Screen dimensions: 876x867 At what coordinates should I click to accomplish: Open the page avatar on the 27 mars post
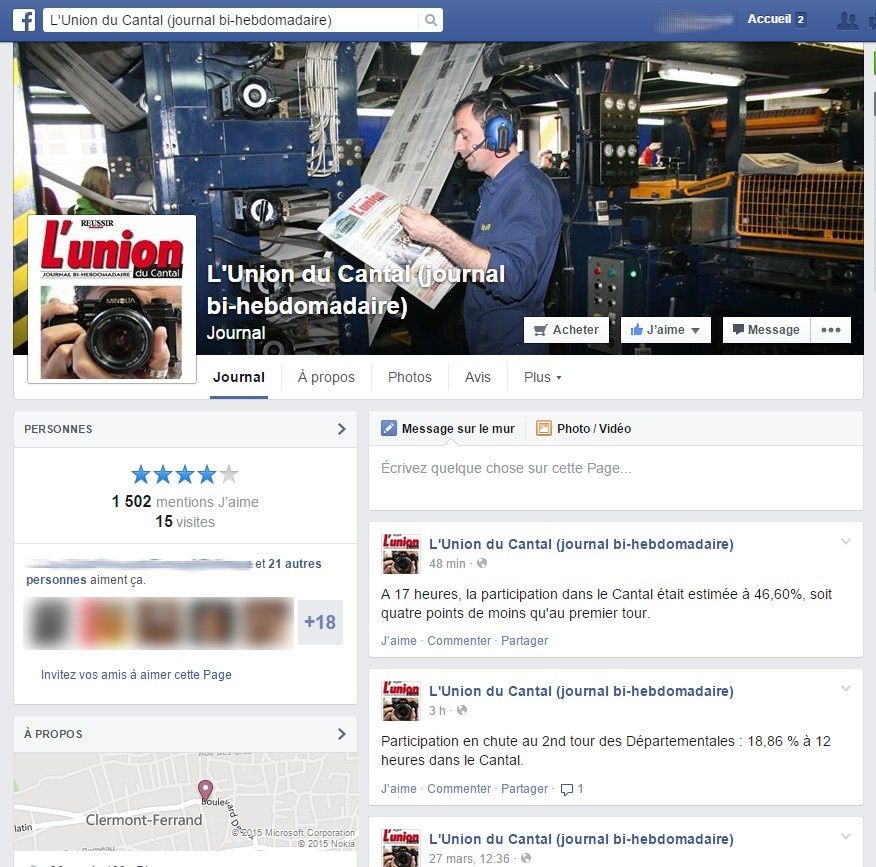coord(401,848)
